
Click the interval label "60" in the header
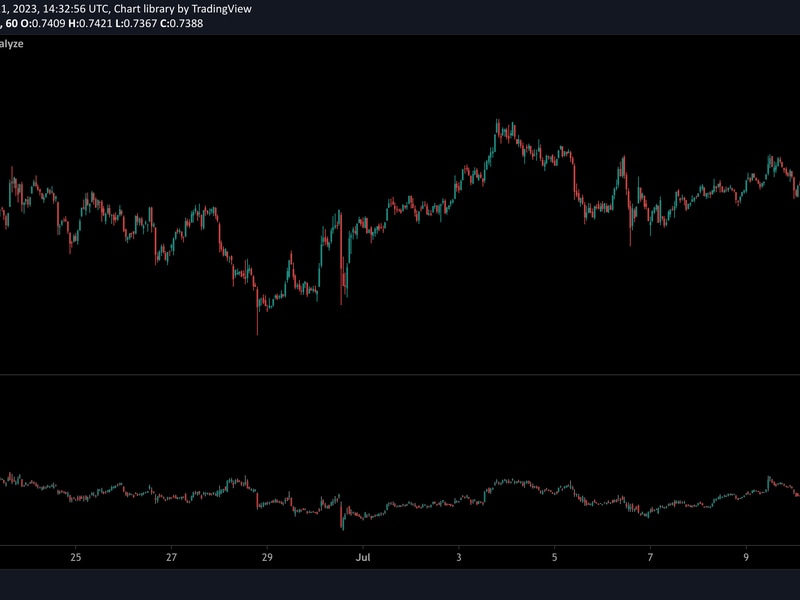tap(11, 23)
